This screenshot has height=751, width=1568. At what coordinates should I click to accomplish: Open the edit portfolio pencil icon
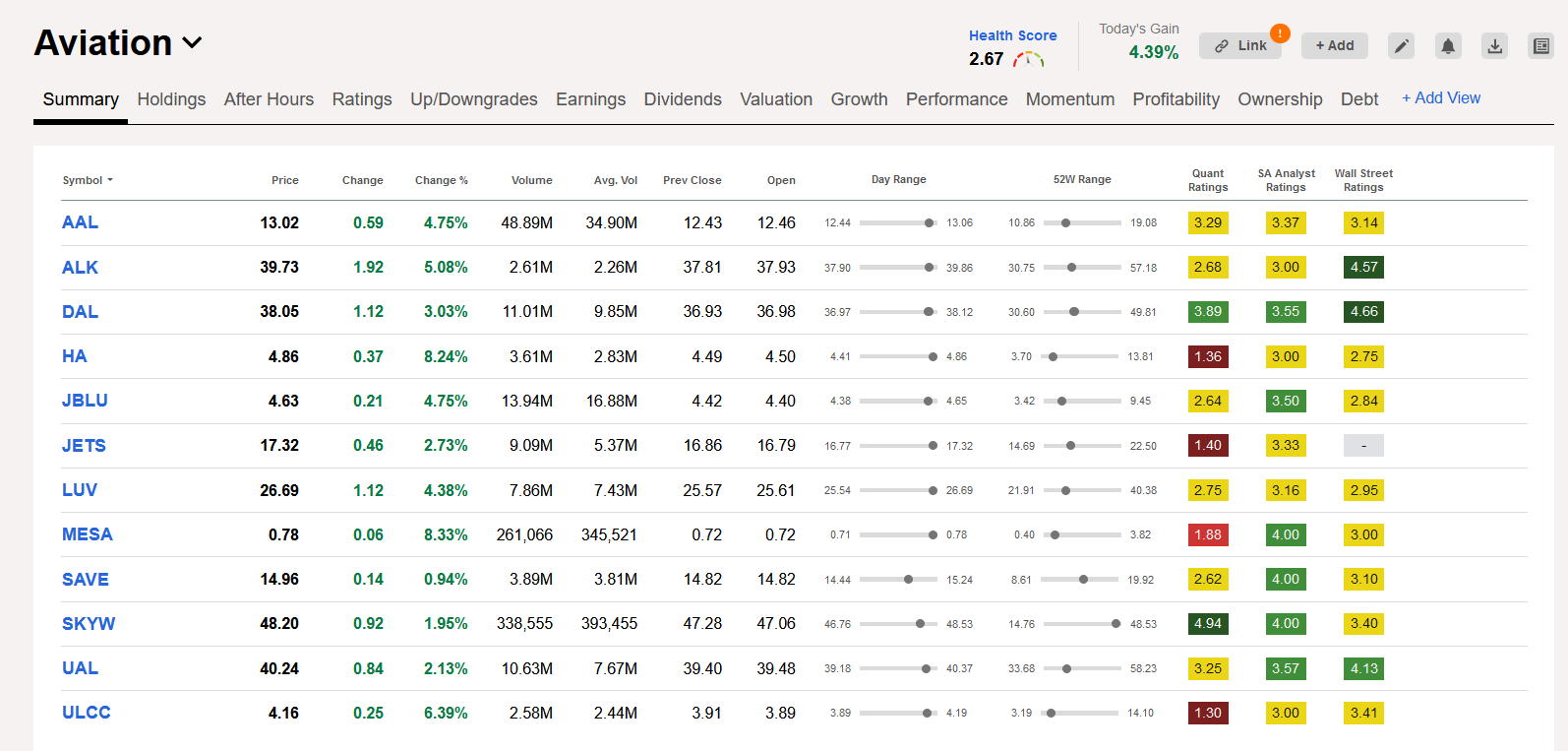coord(1401,45)
